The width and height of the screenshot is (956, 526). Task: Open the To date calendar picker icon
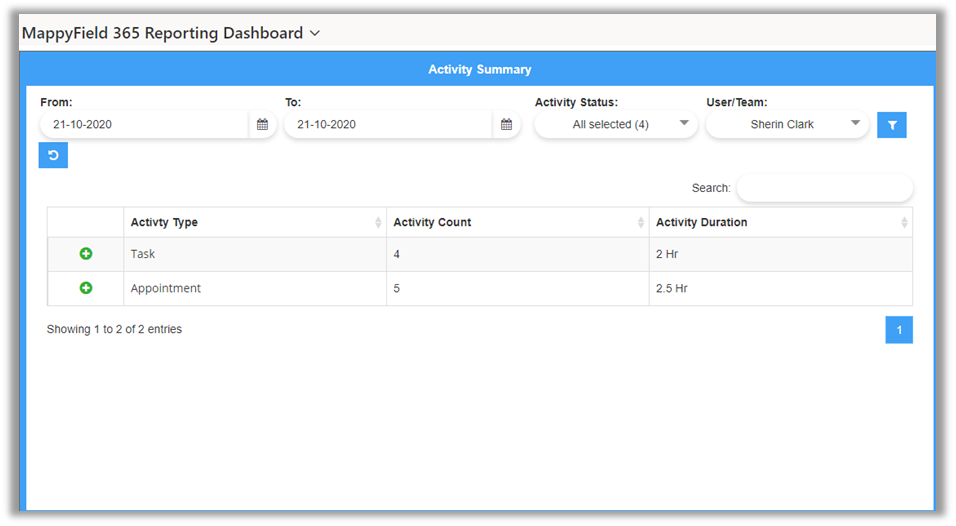(x=506, y=125)
